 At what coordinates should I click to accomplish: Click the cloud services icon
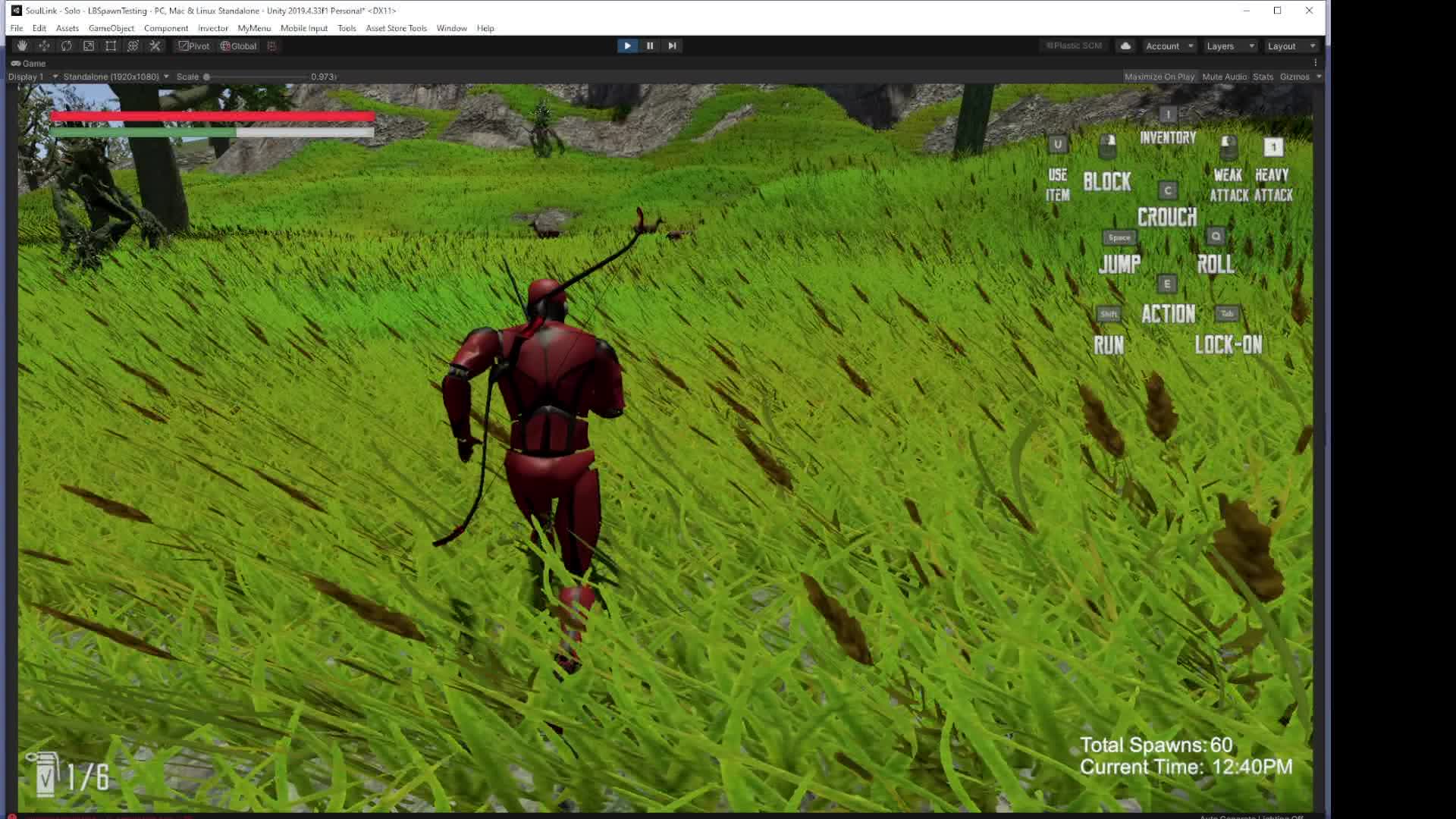pos(1125,46)
